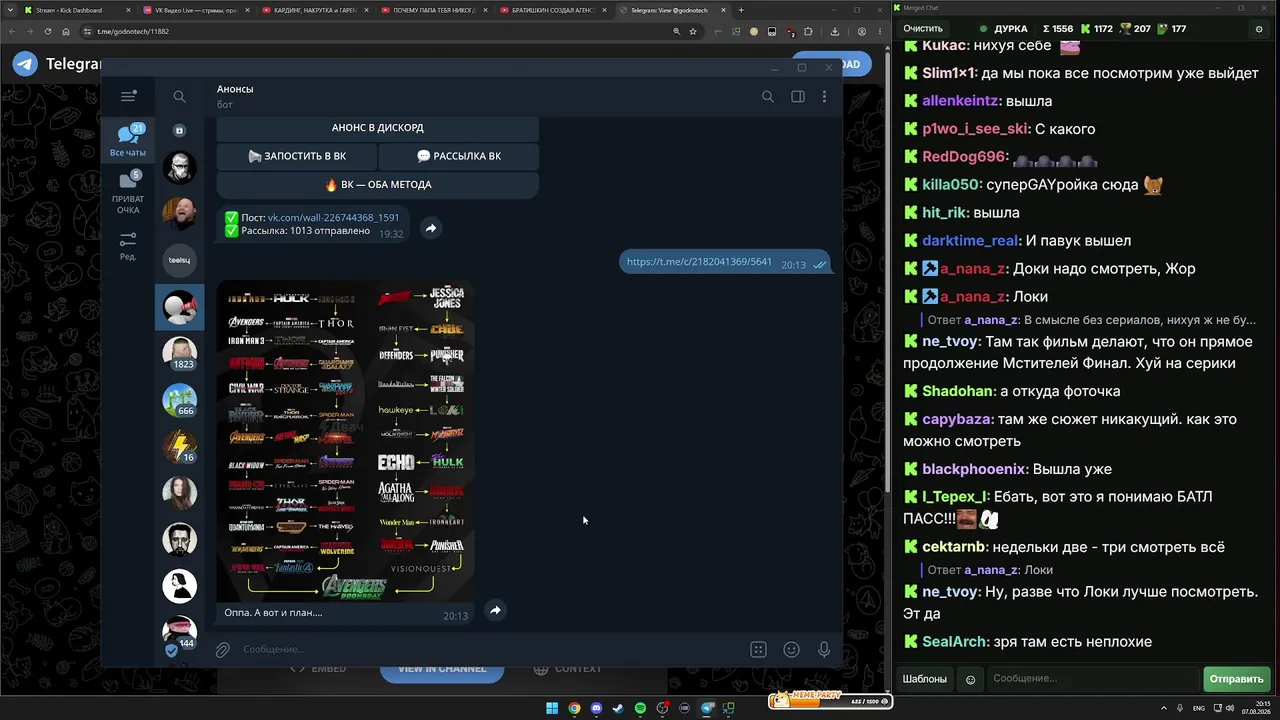Record a voice message with microphone icon
The image size is (1280, 720).
pyautogui.click(x=824, y=649)
